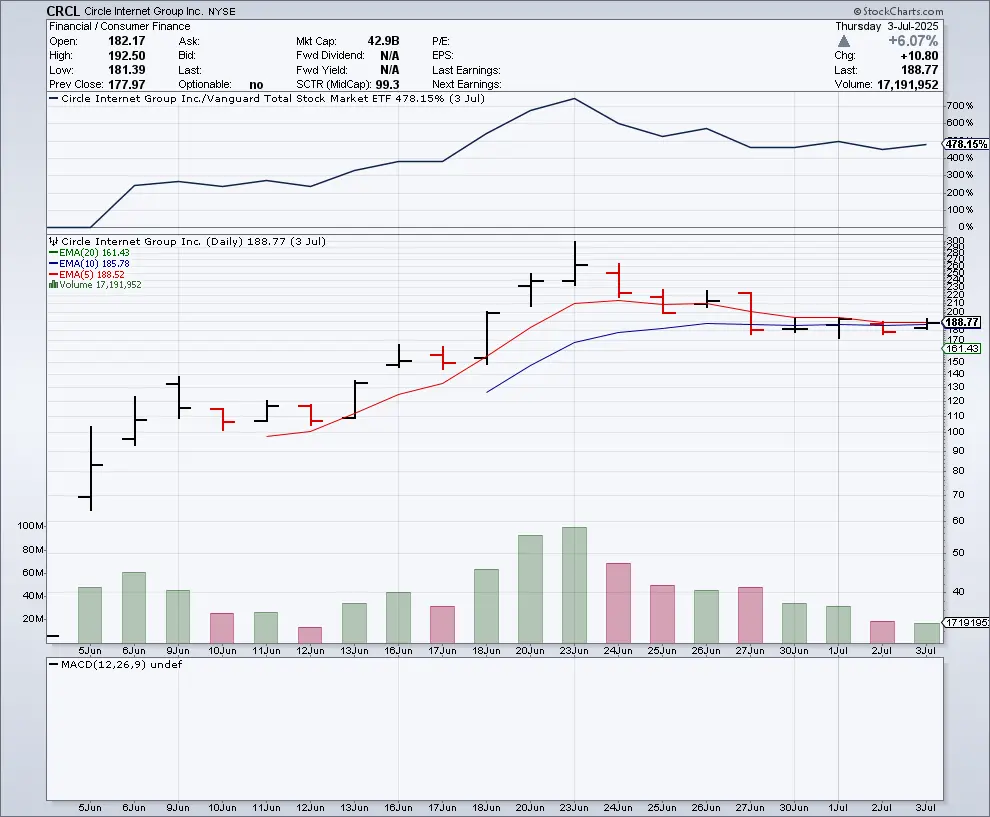Screen dimensions: 990x817
Task: Click the 50 label on the price axis
Action: (x=958, y=552)
